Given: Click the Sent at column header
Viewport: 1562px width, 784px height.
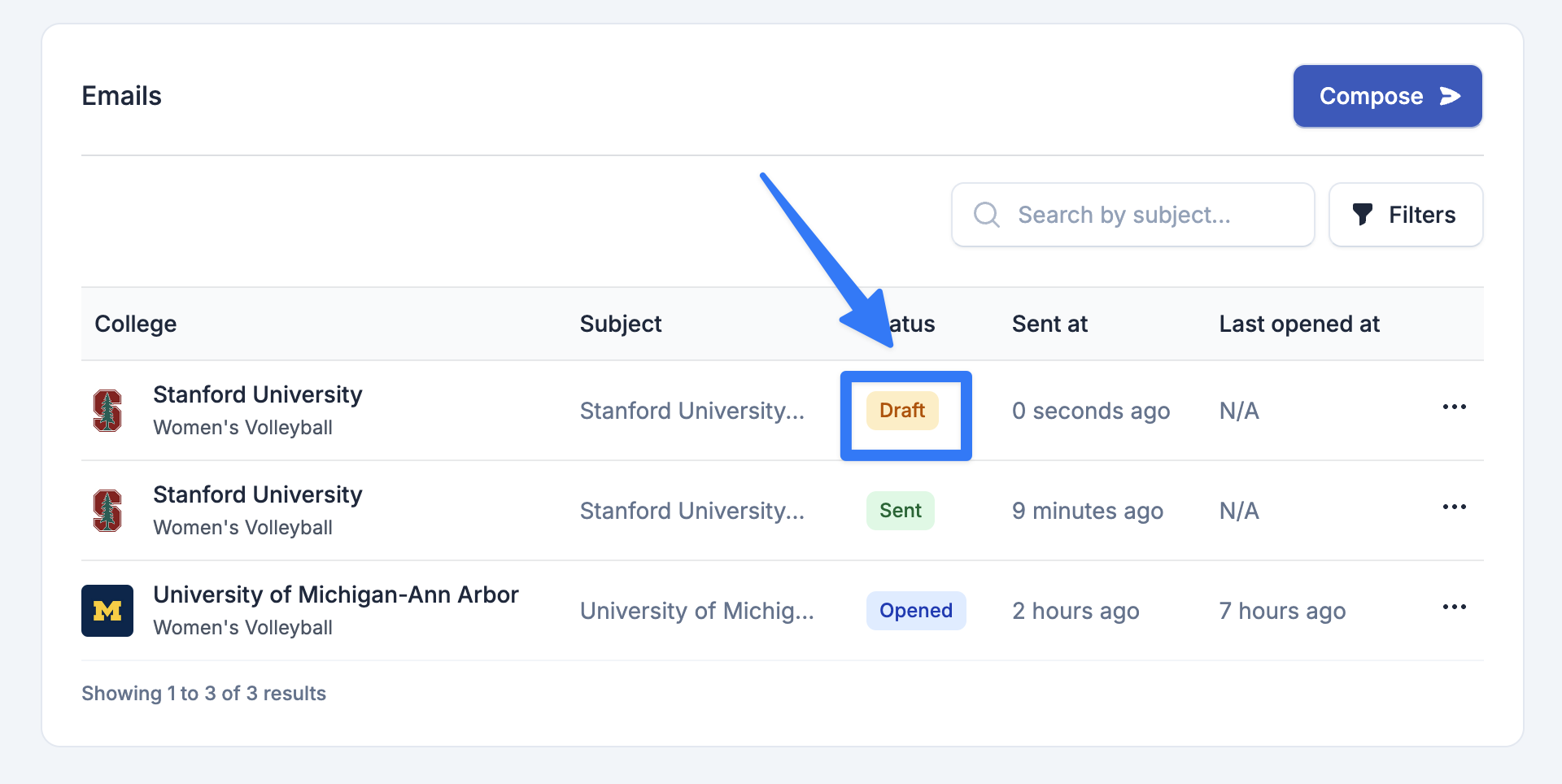Looking at the screenshot, I should coord(1049,324).
